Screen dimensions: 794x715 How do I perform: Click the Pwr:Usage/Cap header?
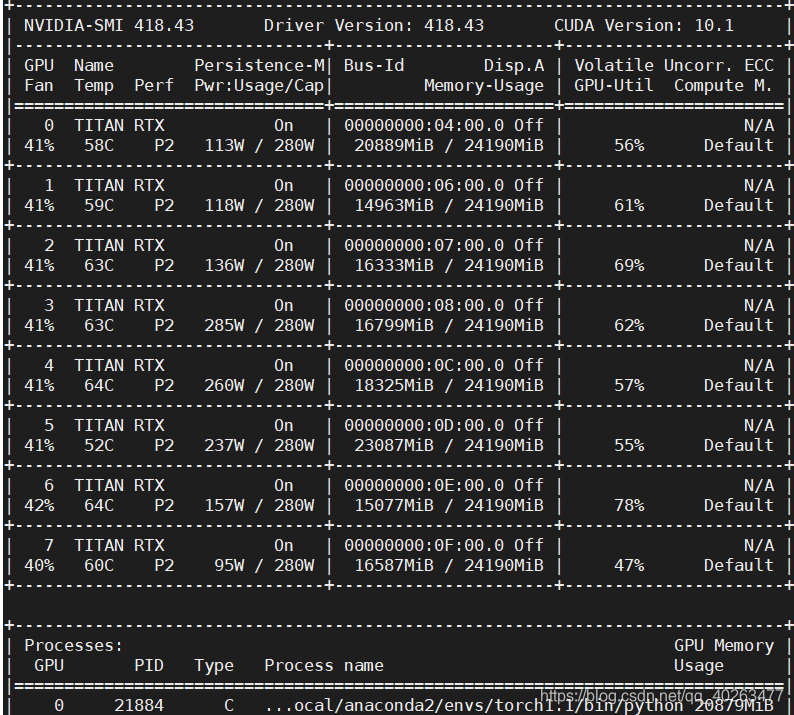(x=259, y=86)
